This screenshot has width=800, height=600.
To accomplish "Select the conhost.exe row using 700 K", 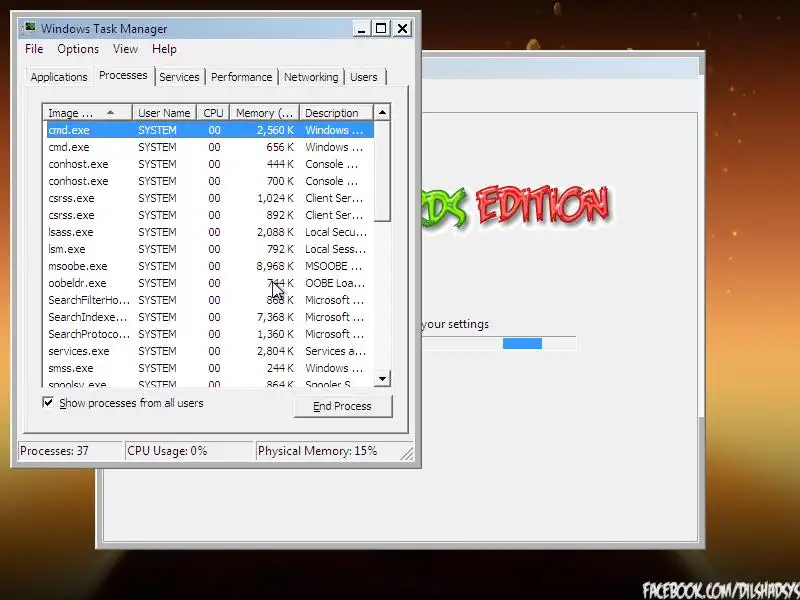I will point(210,181).
